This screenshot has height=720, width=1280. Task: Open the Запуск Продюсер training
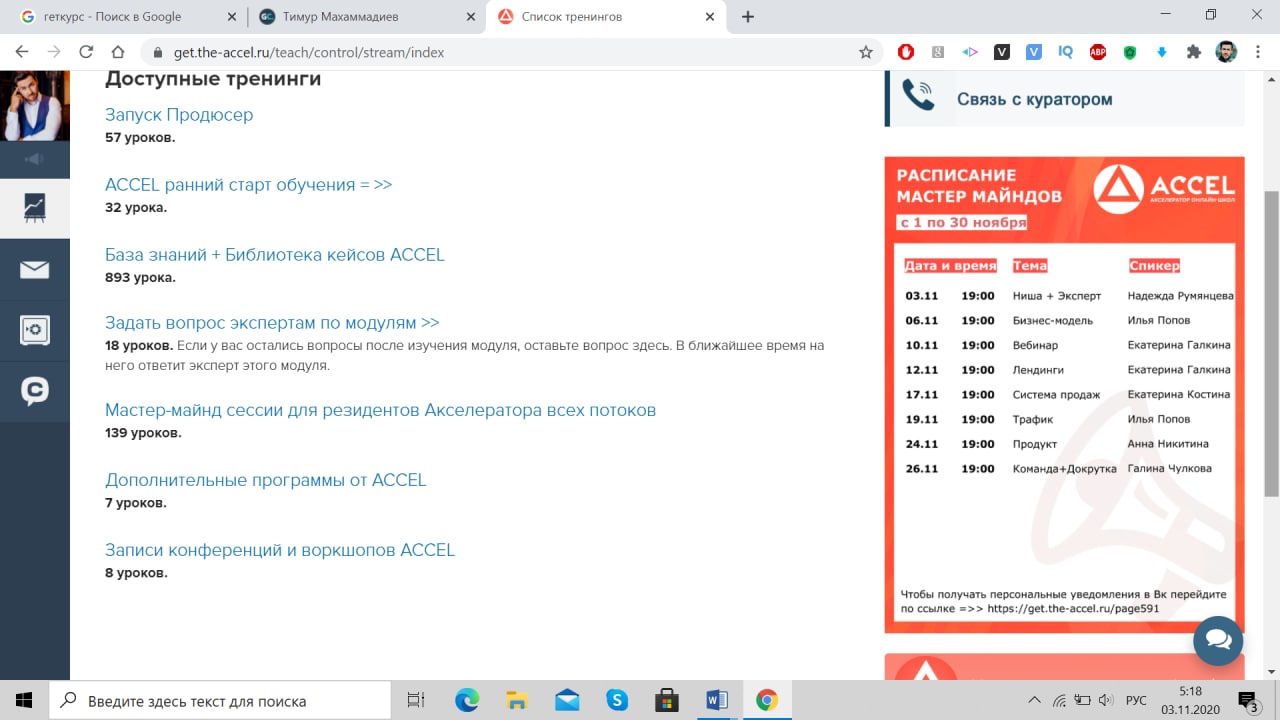[x=179, y=115]
